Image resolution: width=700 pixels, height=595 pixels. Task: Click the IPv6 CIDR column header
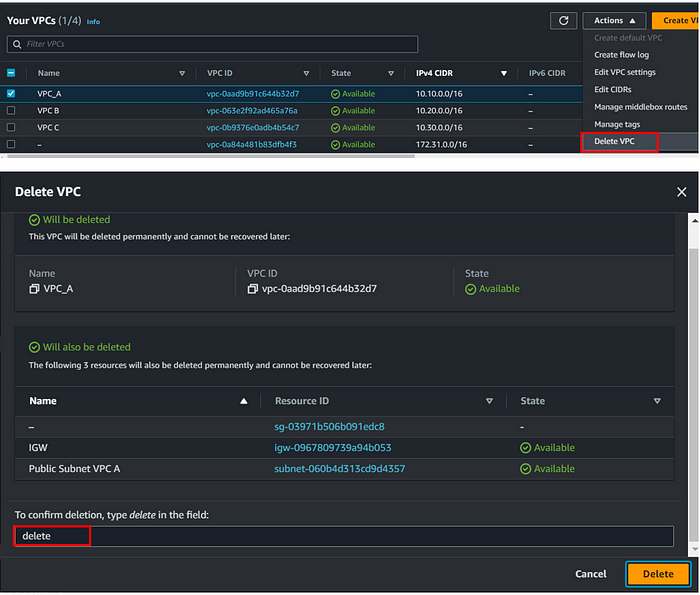(x=547, y=73)
